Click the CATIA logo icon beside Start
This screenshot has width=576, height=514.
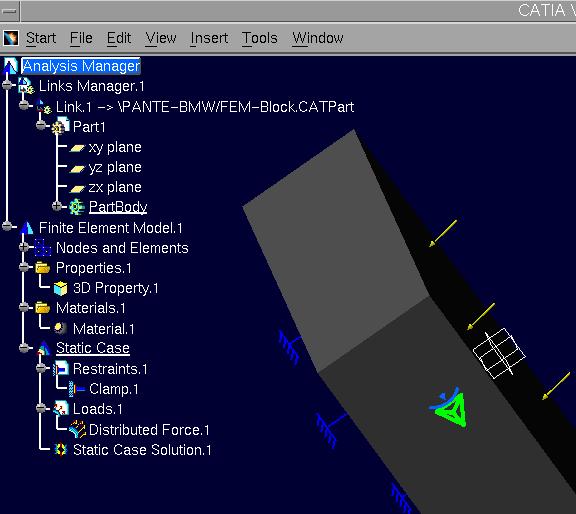[x=11, y=38]
